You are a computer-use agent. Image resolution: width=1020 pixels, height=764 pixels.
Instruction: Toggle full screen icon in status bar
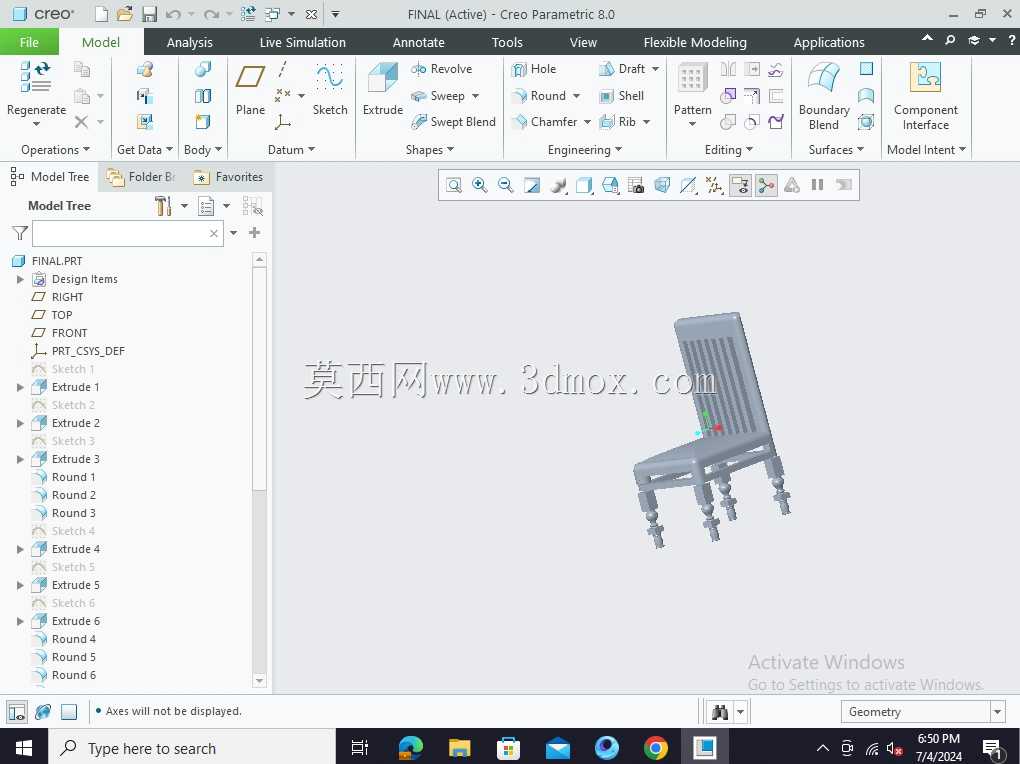(69, 712)
